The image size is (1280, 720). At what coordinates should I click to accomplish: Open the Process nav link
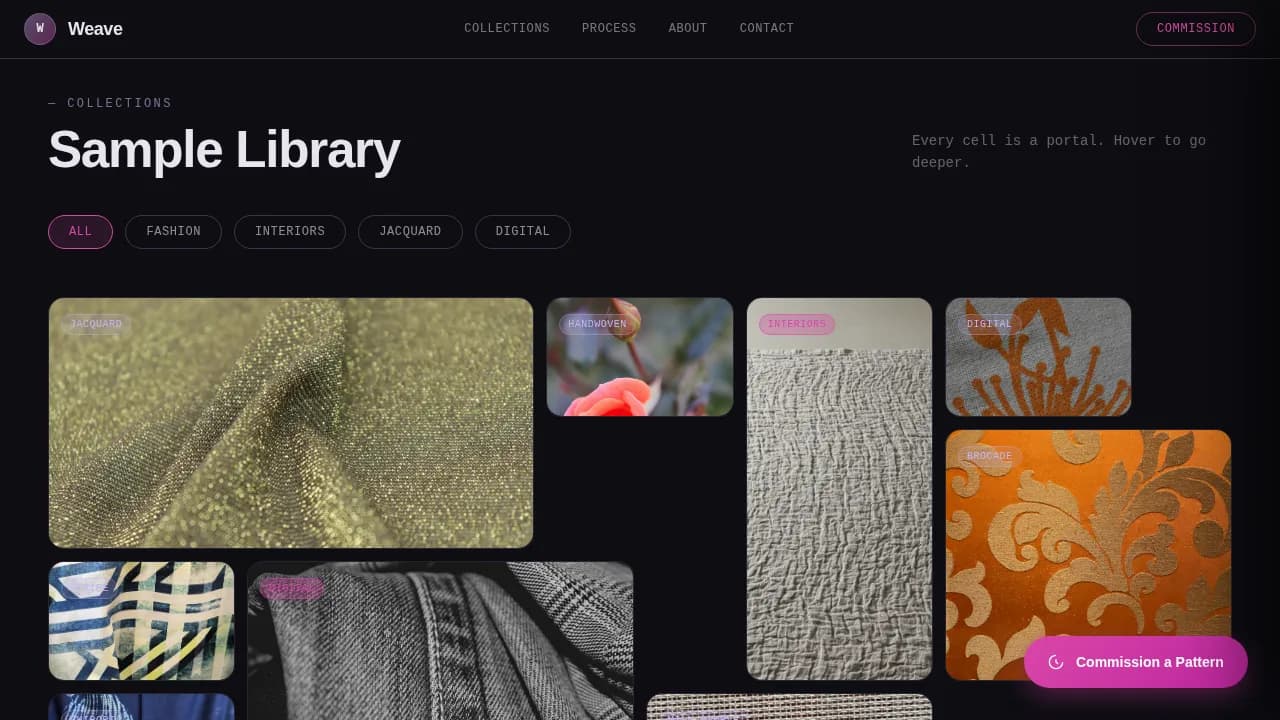(609, 28)
